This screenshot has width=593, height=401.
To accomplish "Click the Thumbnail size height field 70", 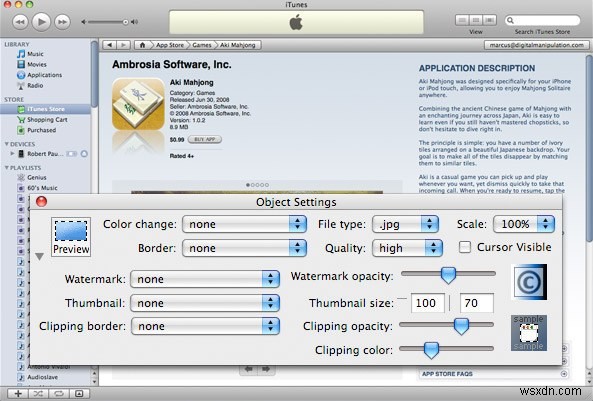I will click(x=477, y=303).
